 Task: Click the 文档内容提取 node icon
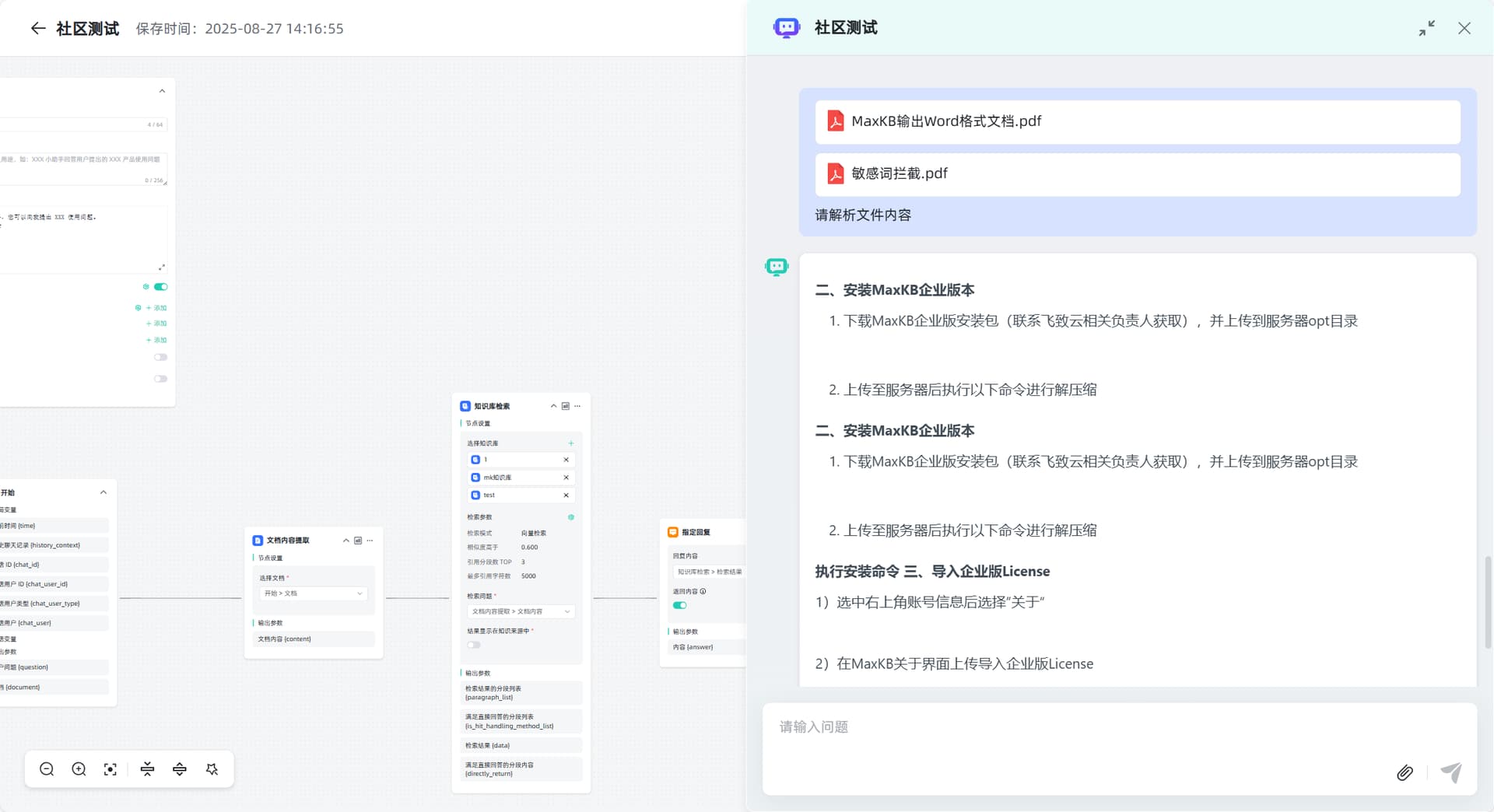tap(258, 540)
